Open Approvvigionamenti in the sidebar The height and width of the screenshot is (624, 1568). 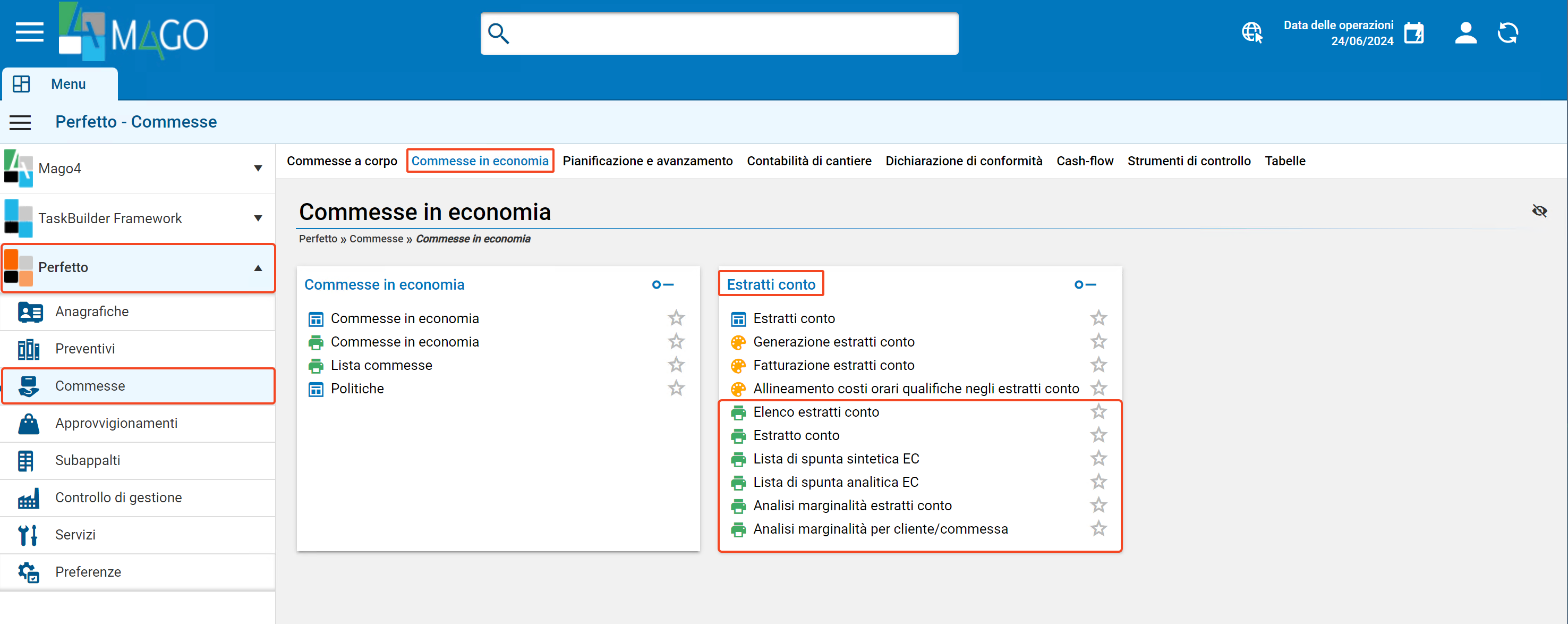[x=138, y=424]
